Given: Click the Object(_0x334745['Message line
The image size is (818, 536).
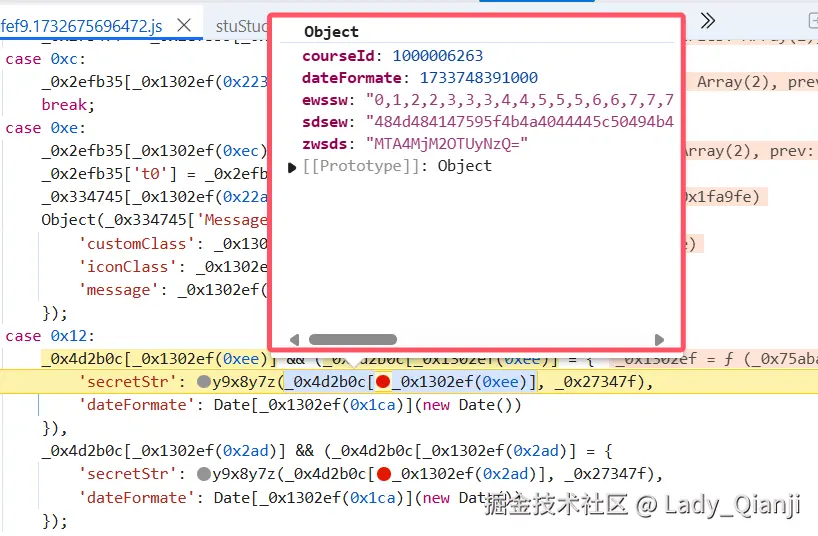Looking at the screenshot, I should pos(154,220).
